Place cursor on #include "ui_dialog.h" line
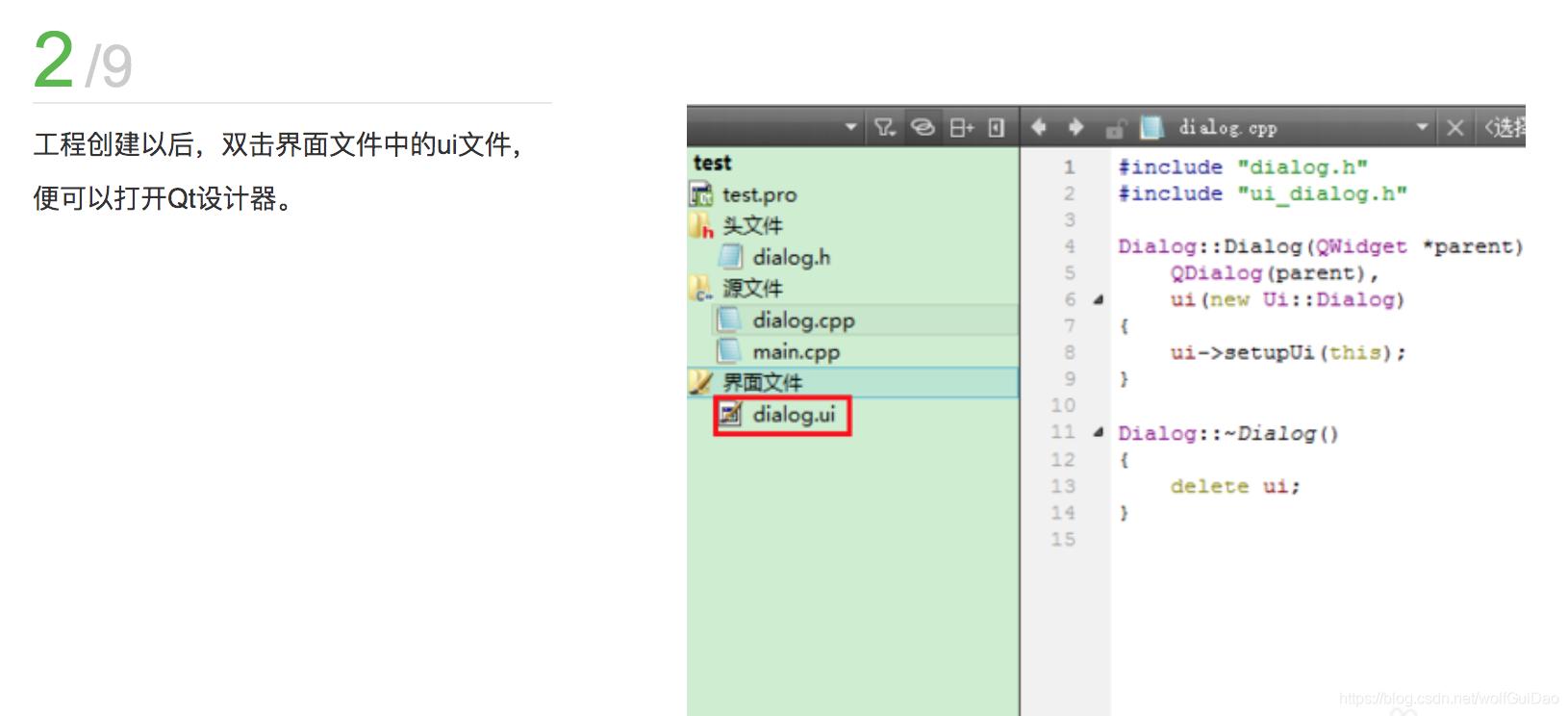The image size is (1568, 716). [x=1262, y=193]
